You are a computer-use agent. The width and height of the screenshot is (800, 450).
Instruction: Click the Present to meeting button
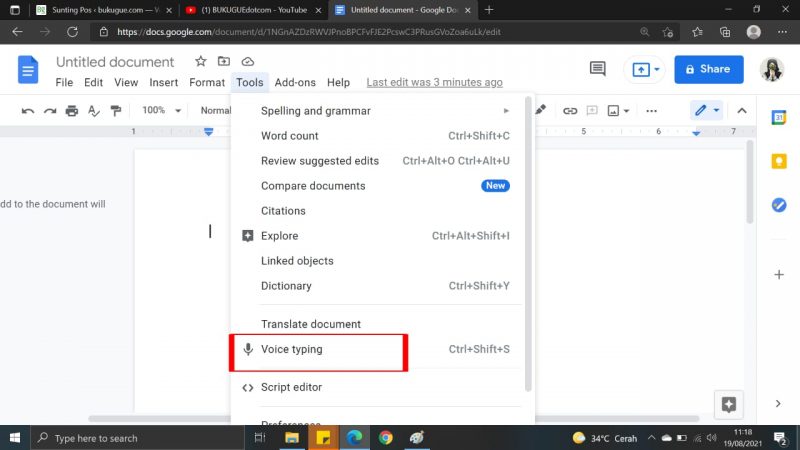(645, 69)
